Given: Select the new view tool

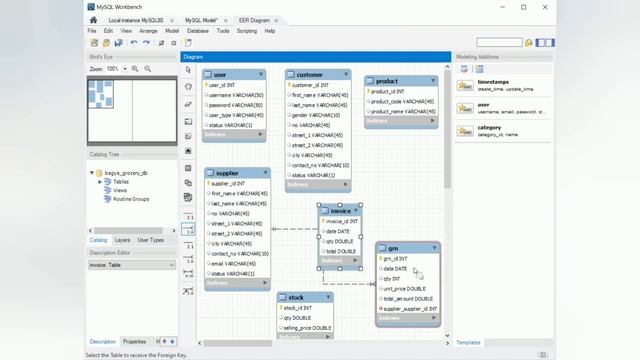Looking at the screenshot, I should pos(188,183).
